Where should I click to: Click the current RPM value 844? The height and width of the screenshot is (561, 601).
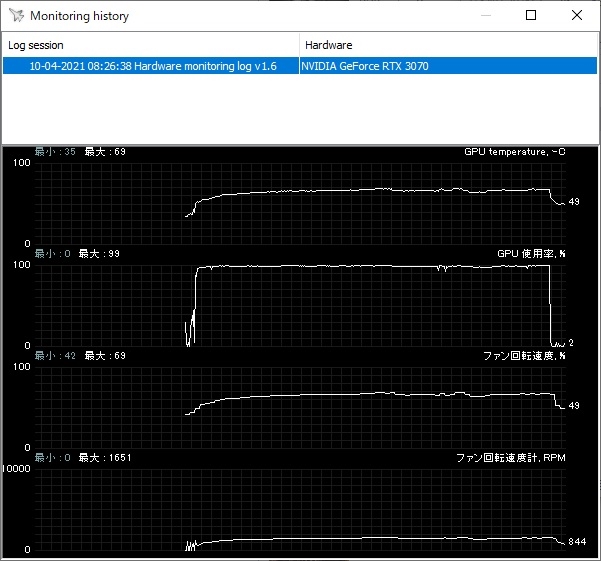[x=575, y=542]
